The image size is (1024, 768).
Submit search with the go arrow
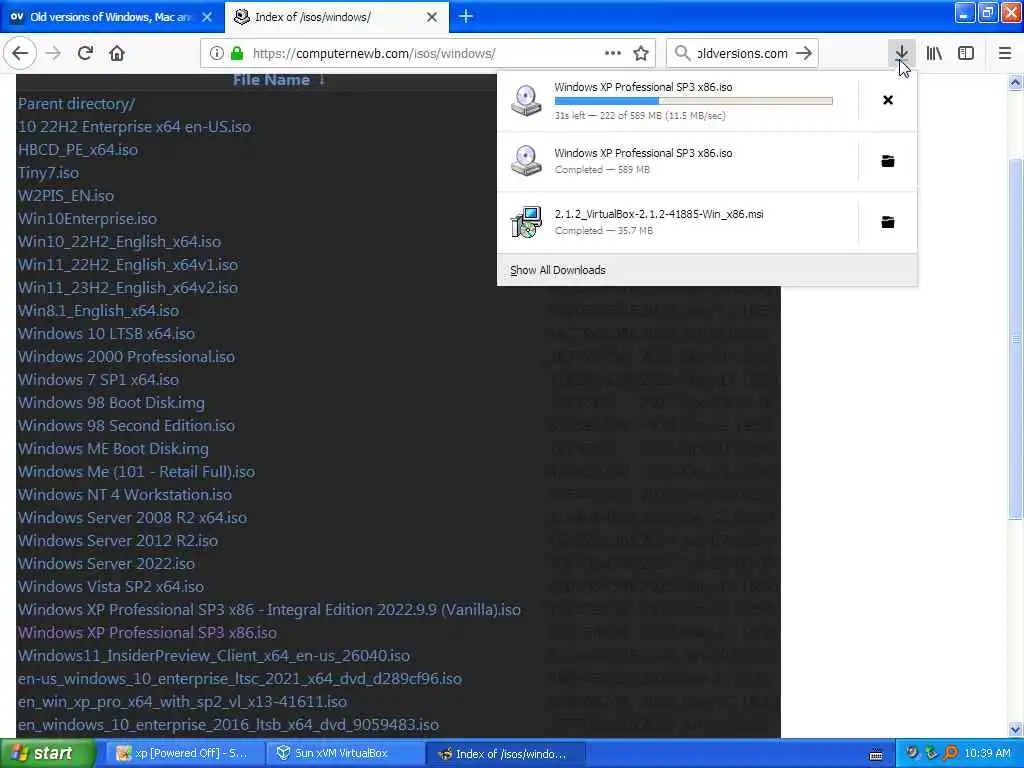pyautogui.click(x=805, y=54)
